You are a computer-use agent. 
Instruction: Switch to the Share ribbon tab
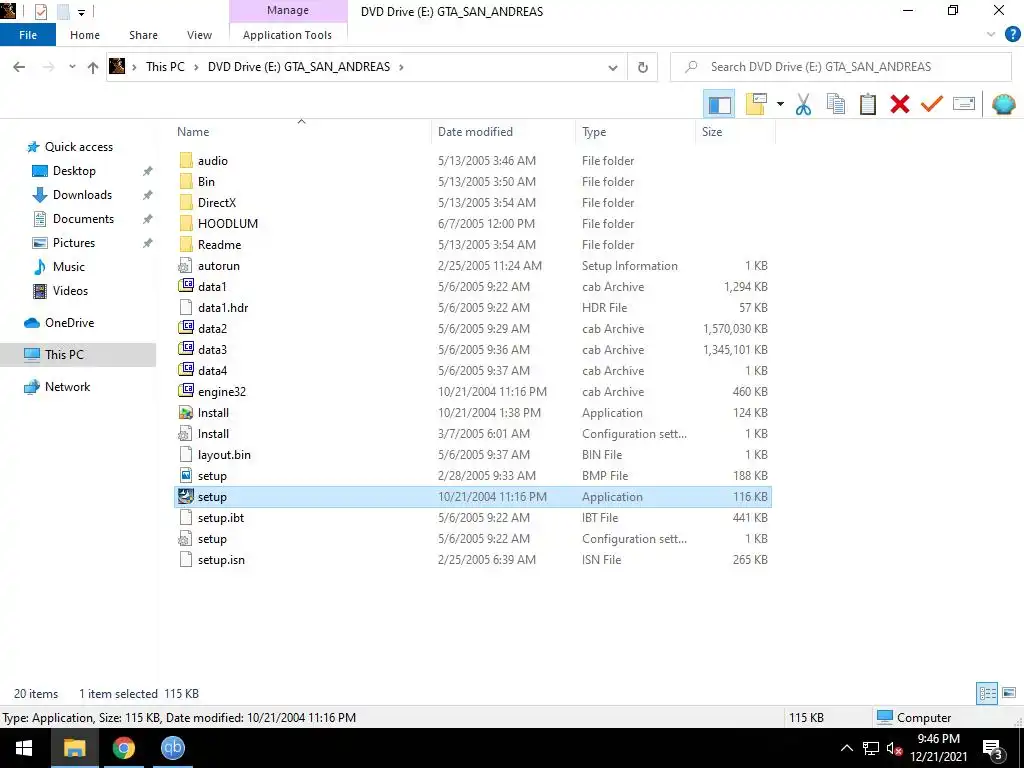point(143,35)
